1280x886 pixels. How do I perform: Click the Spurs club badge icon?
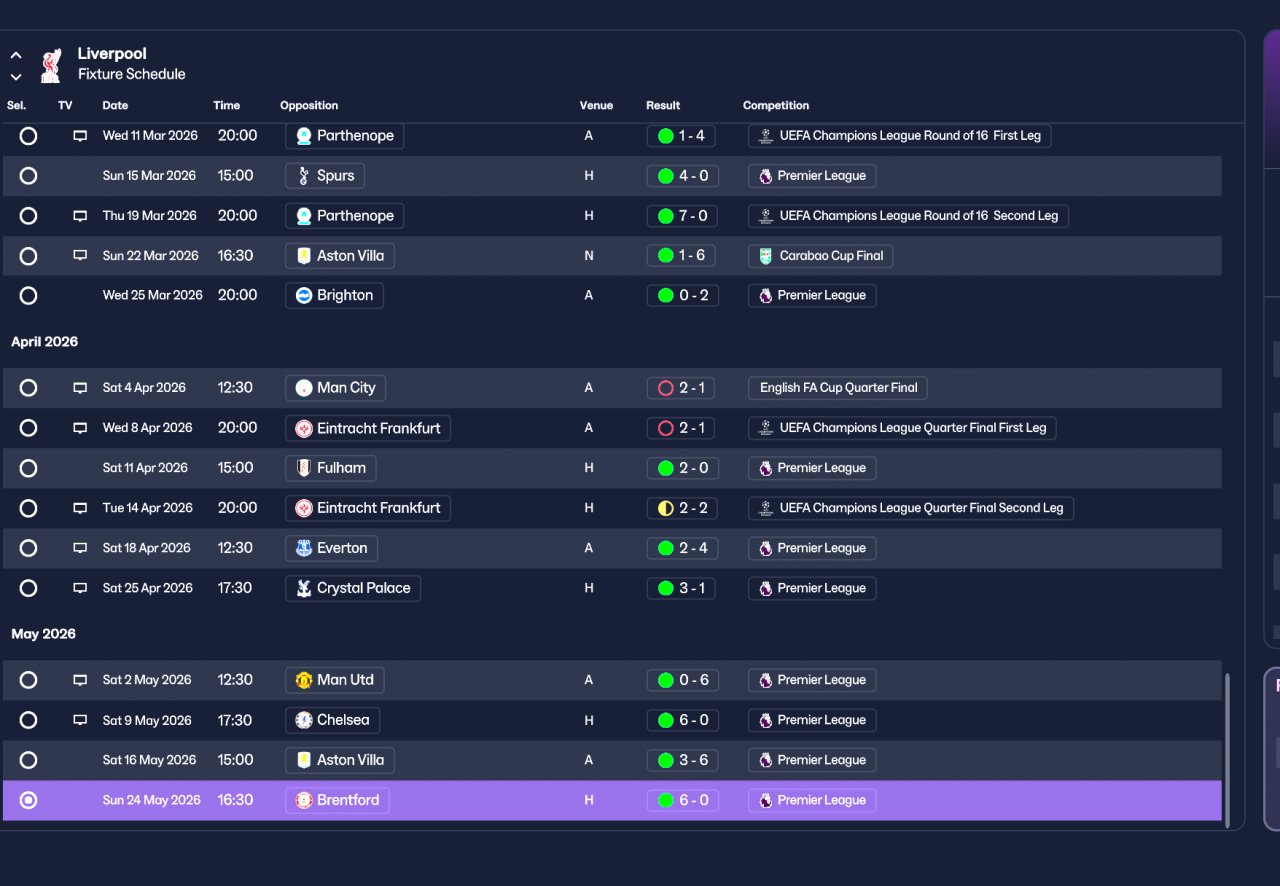tap(304, 176)
